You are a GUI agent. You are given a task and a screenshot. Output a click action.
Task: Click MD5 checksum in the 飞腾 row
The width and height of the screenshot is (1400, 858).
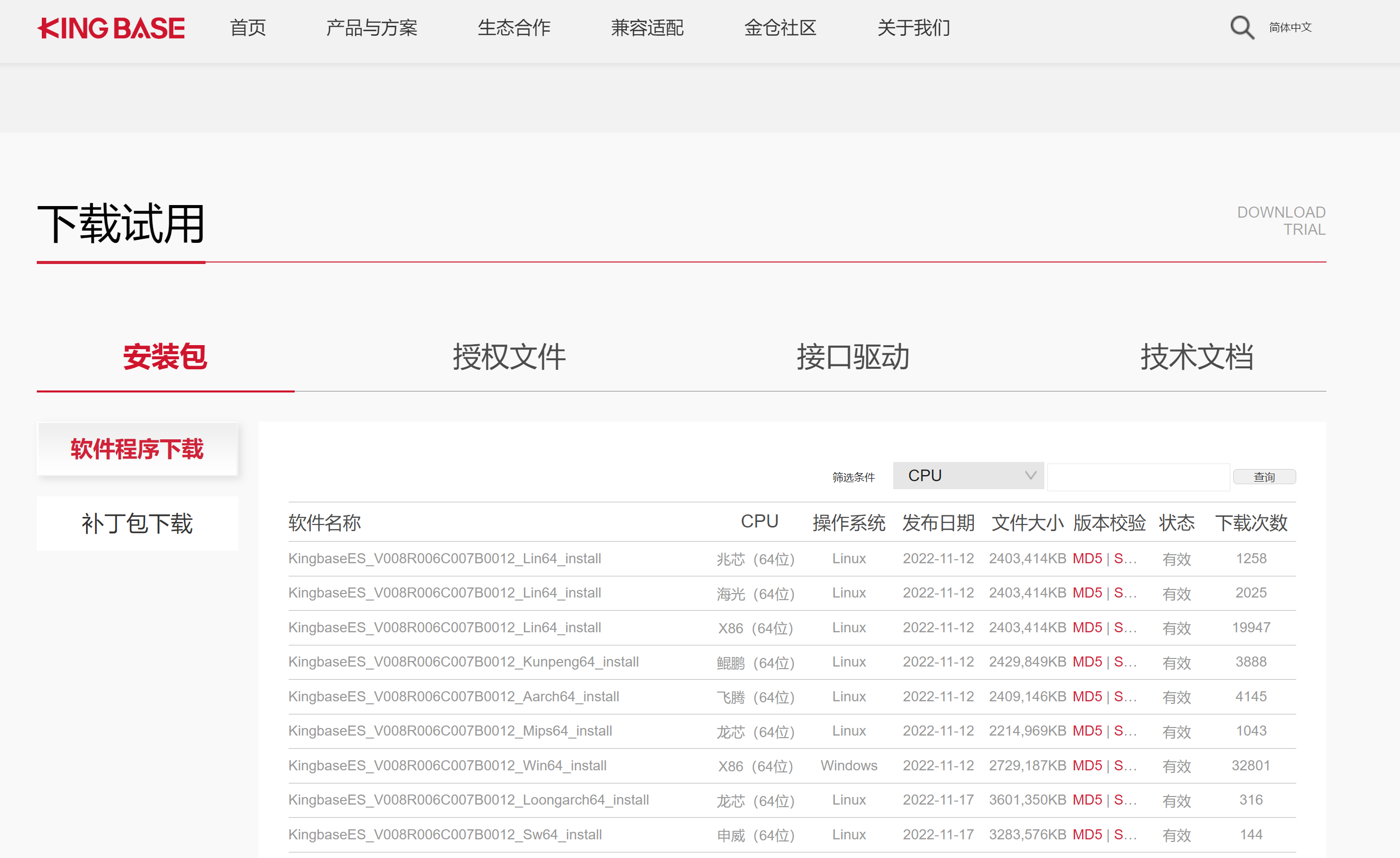[1087, 697]
